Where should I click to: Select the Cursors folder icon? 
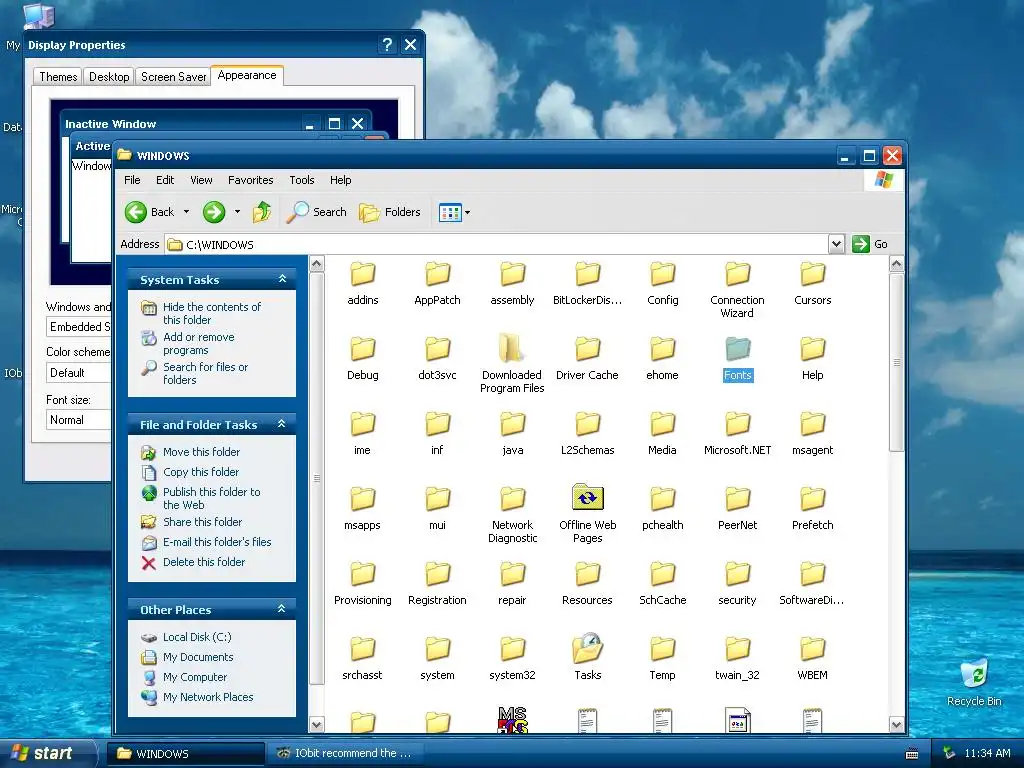(812, 274)
